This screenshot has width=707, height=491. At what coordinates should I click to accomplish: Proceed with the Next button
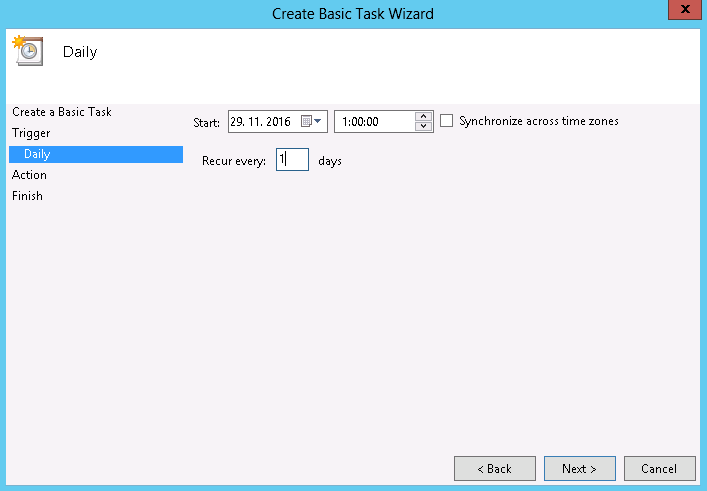pos(579,468)
